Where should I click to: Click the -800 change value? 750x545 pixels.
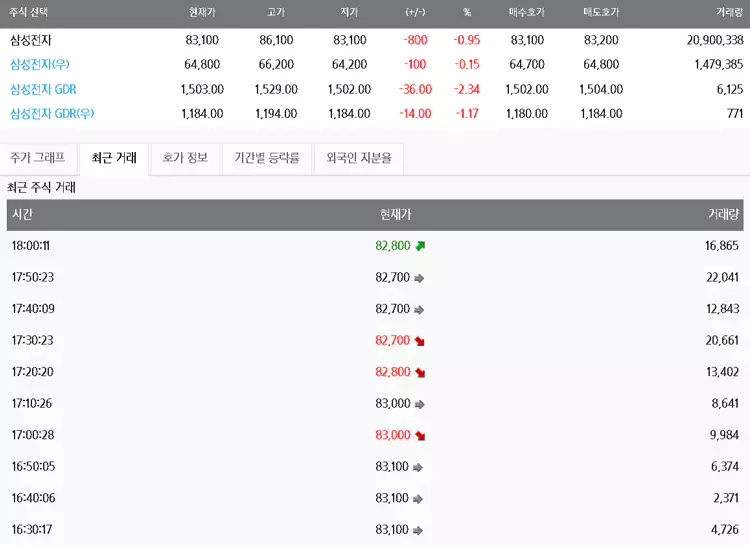[x=415, y=40]
